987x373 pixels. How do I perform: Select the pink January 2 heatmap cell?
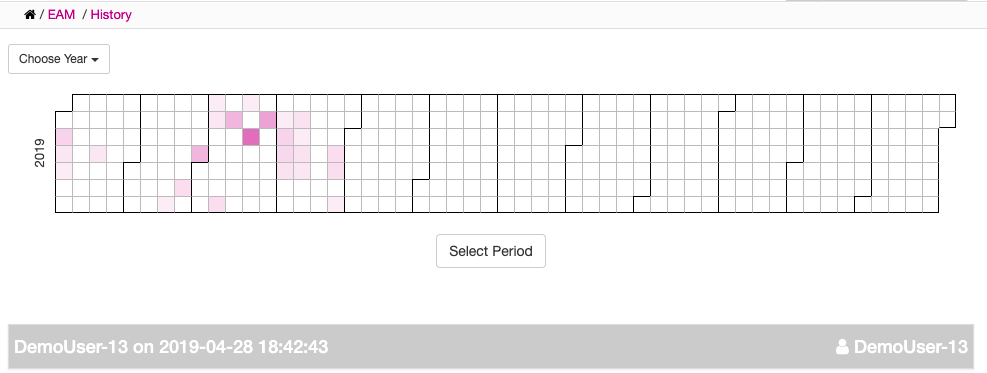(x=64, y=136)
